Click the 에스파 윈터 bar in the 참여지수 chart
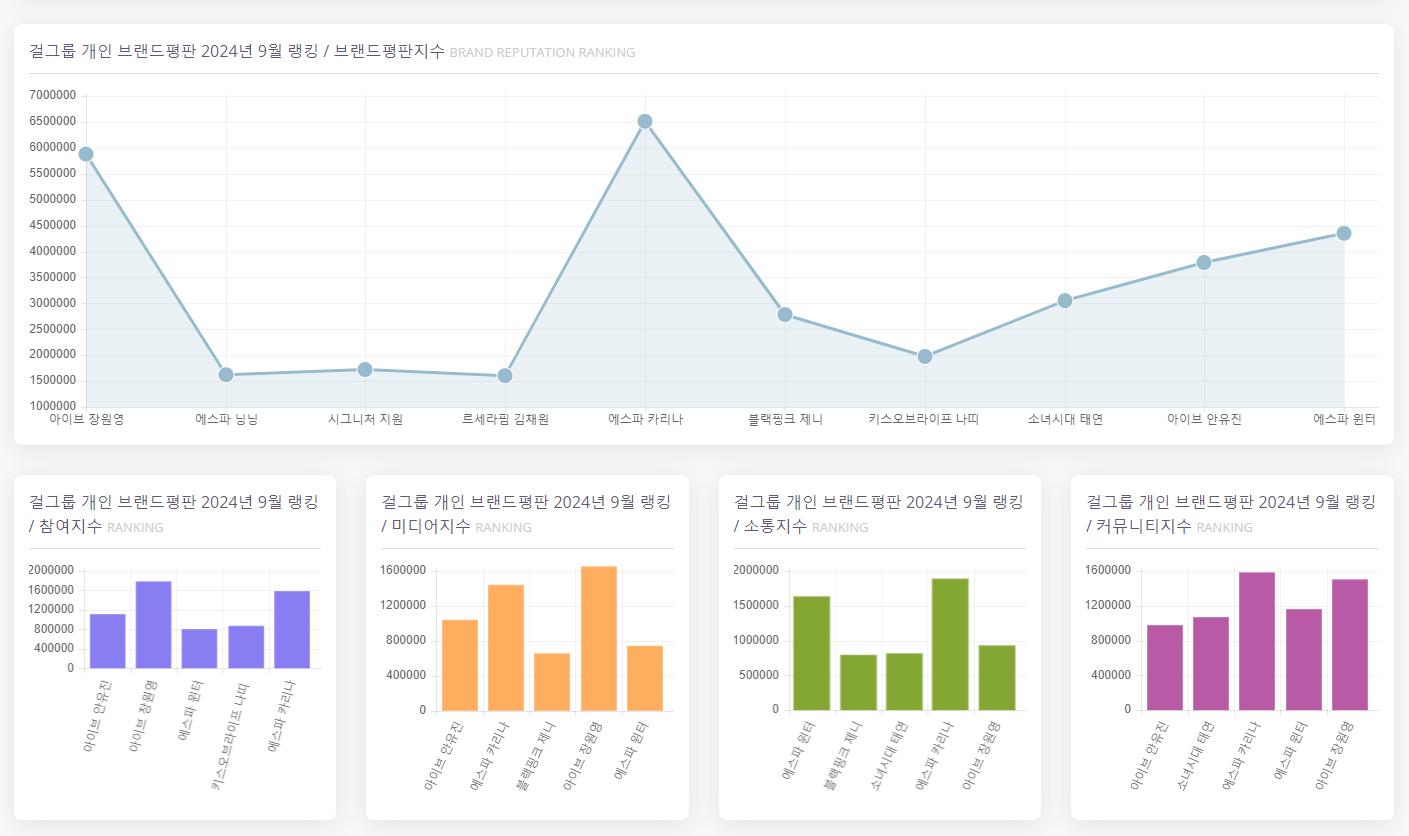The width and height of the screenshot is (1409, 836). coord(200,649)
